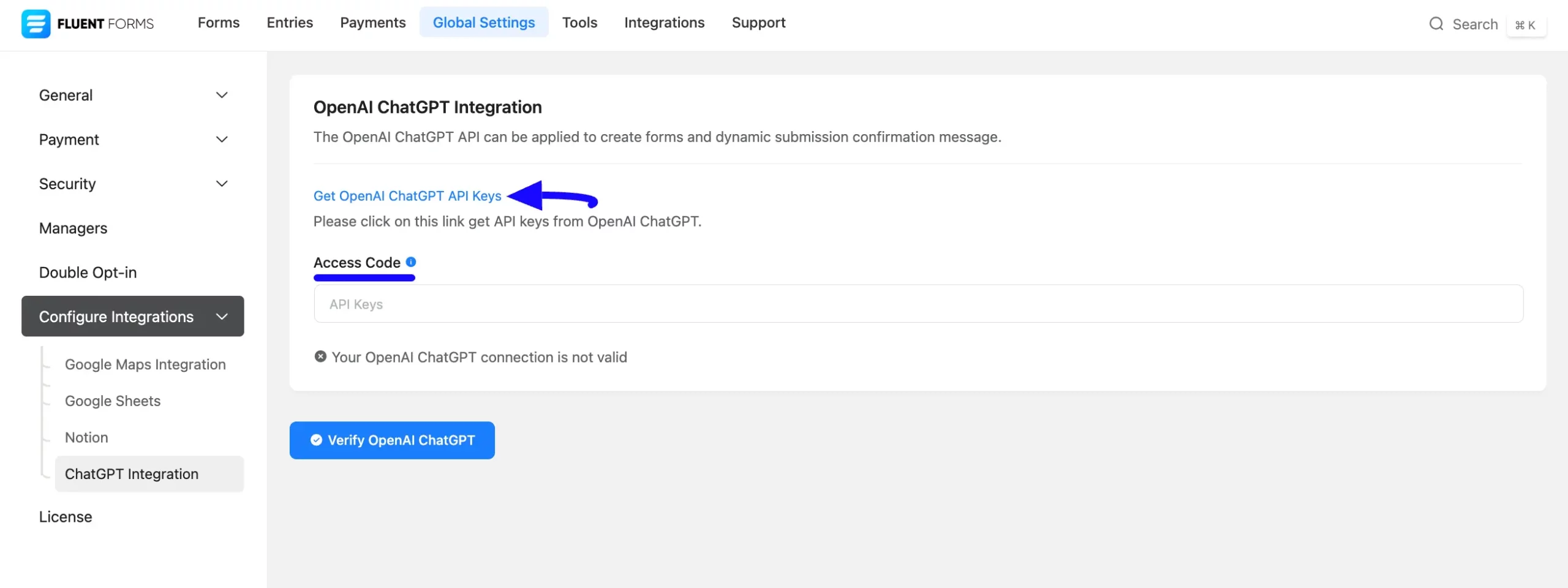Open the Support menu
The image size is (1568, 588).
[758, 23]
